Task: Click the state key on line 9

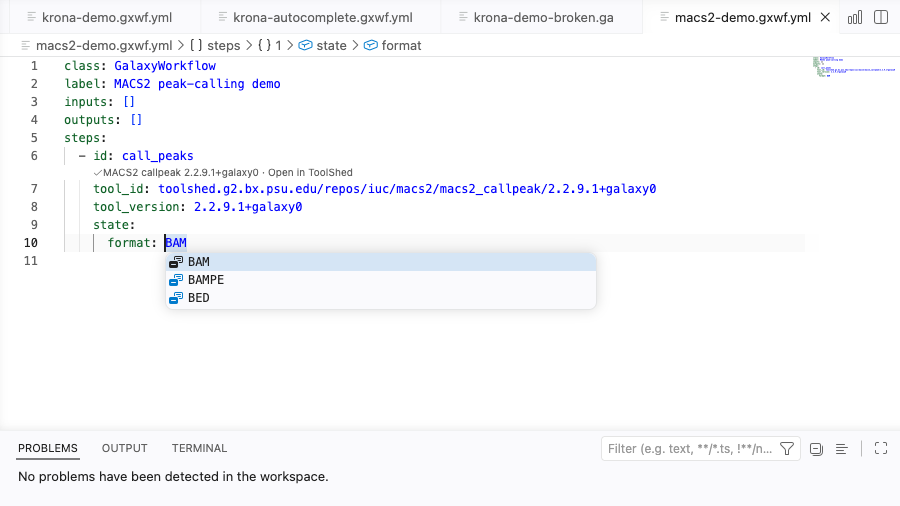Action: (x=111, y=225)
